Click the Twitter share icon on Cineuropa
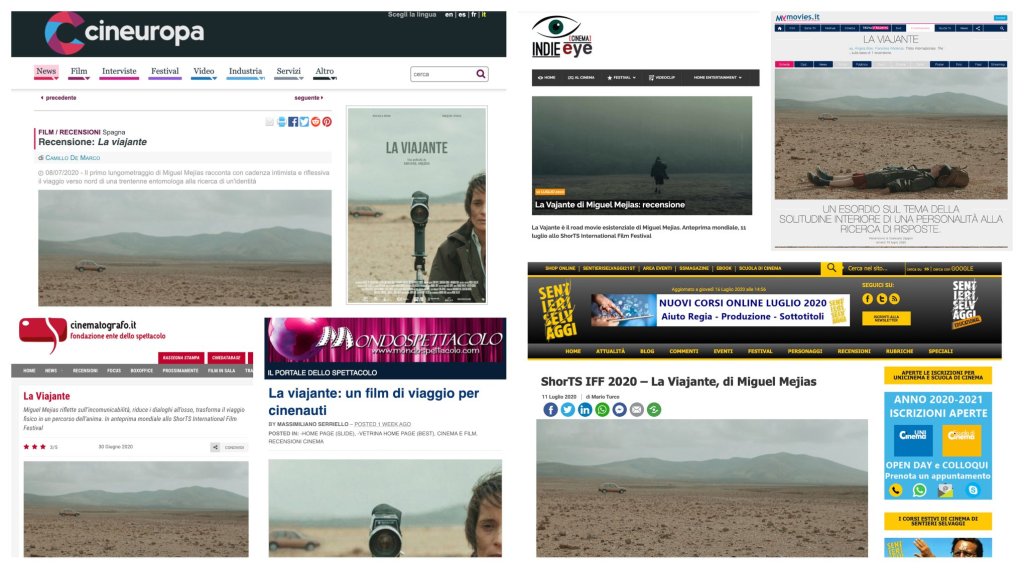1024x569 pixels. (x=304, y=122)
